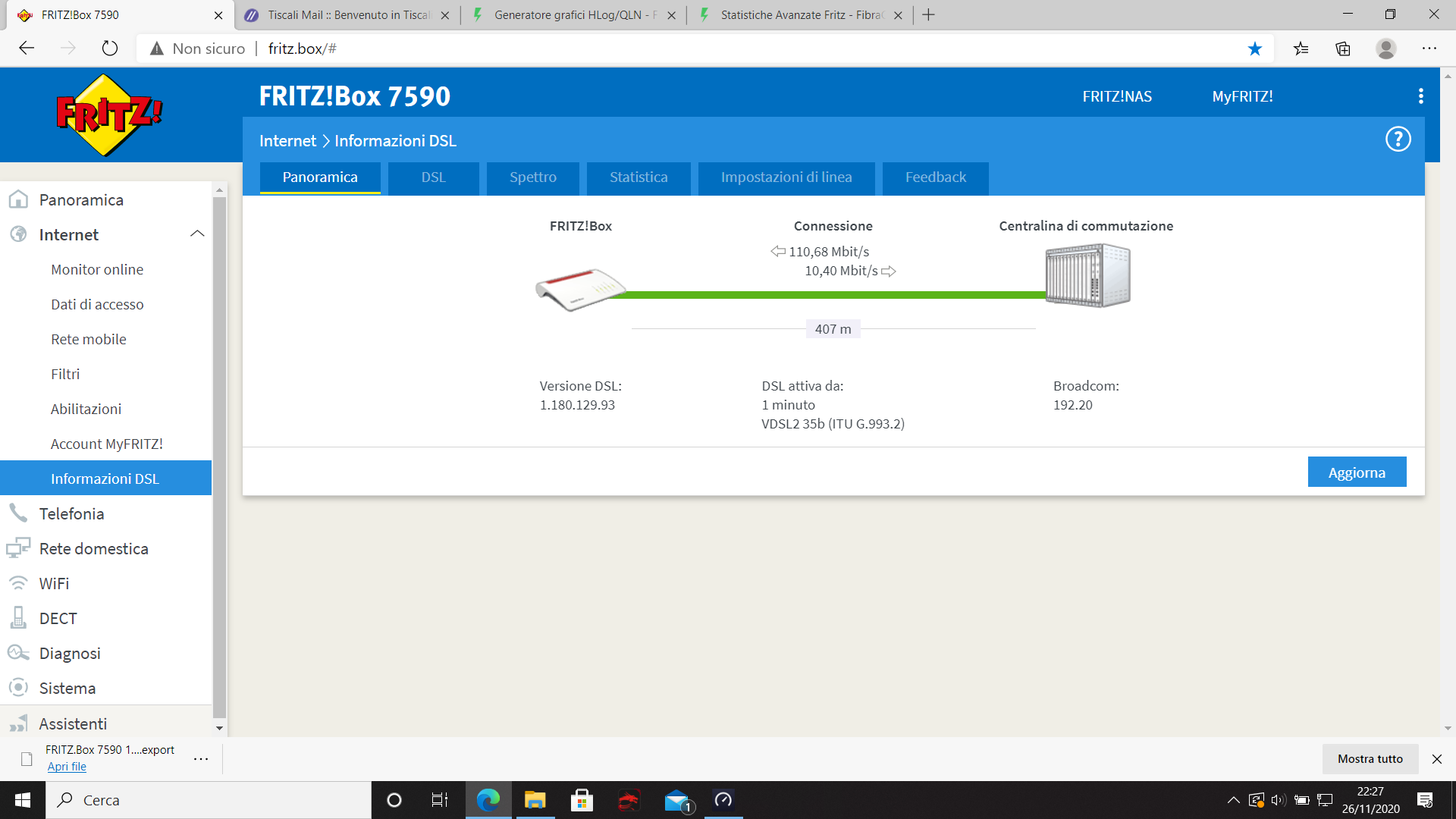Click the WiFi signal icon
Viewport: 1456px width, 819px height.
18,583
